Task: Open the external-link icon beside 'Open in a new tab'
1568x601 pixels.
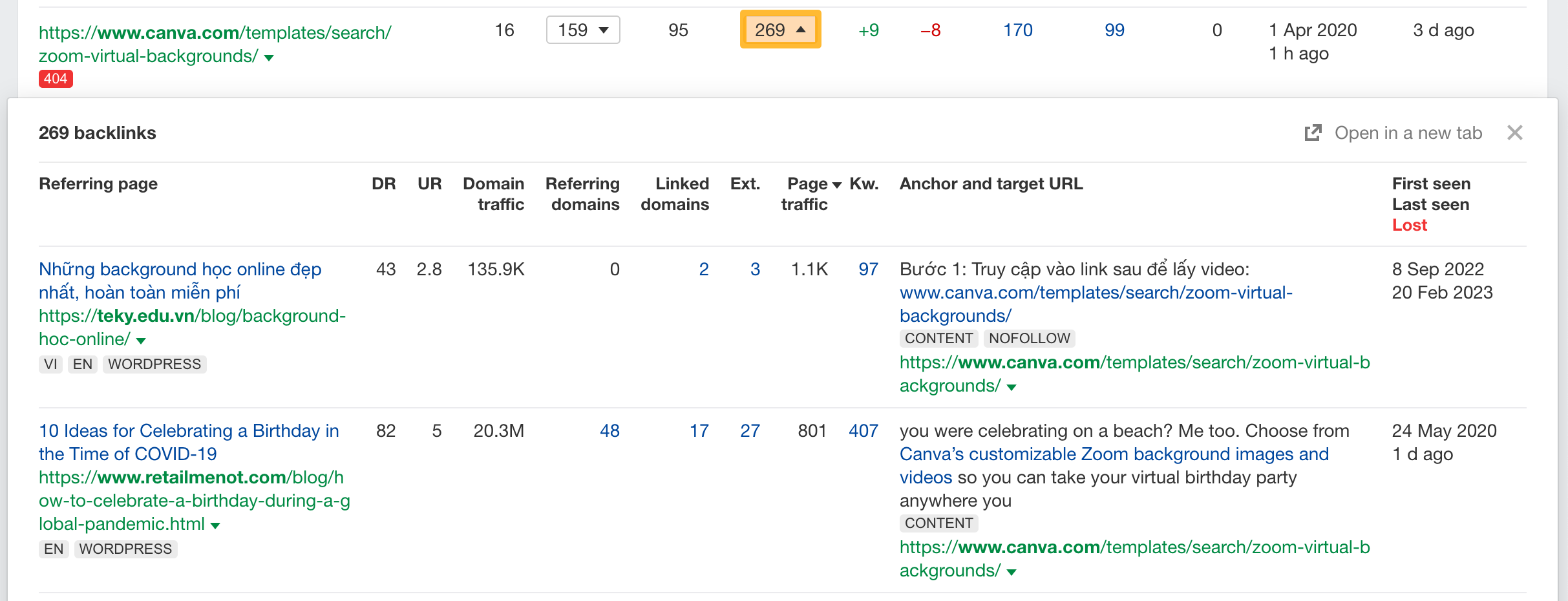Action: (x=1313, y=132)
